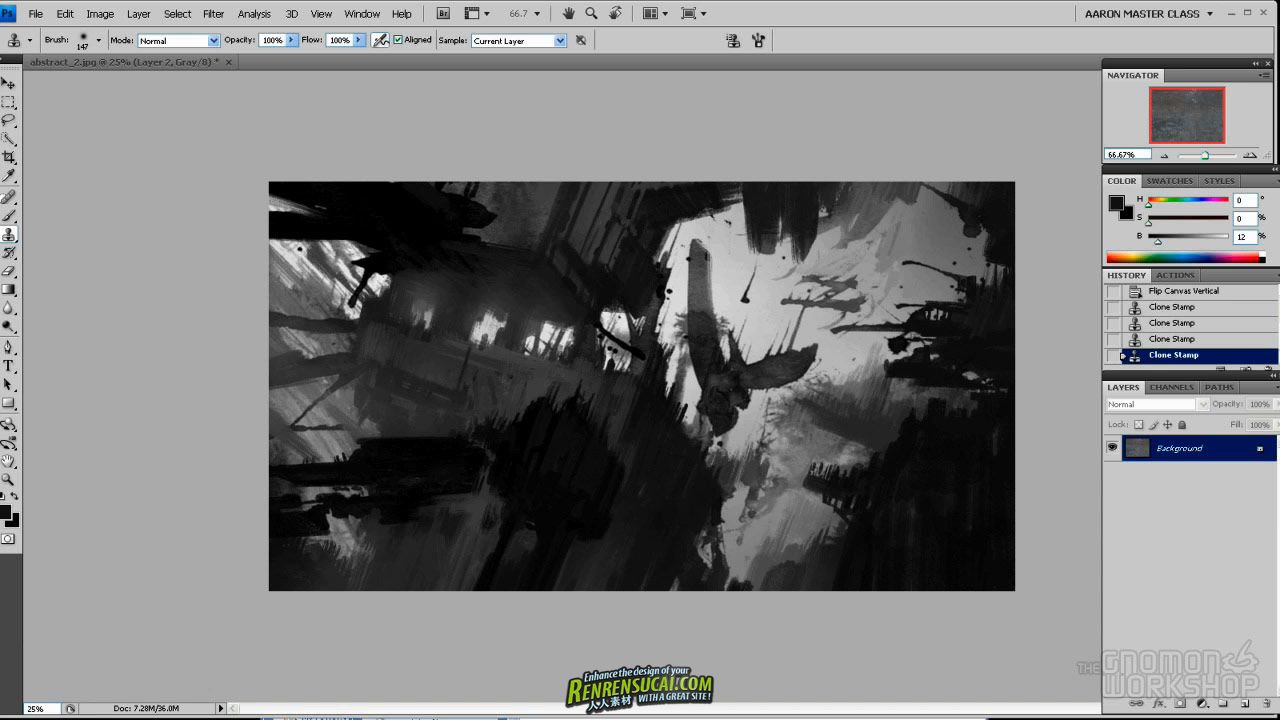The width and height of the screenshot is (1280, 720).
Task: Open the Clone Source panel icon
Action: click(733, 40)
